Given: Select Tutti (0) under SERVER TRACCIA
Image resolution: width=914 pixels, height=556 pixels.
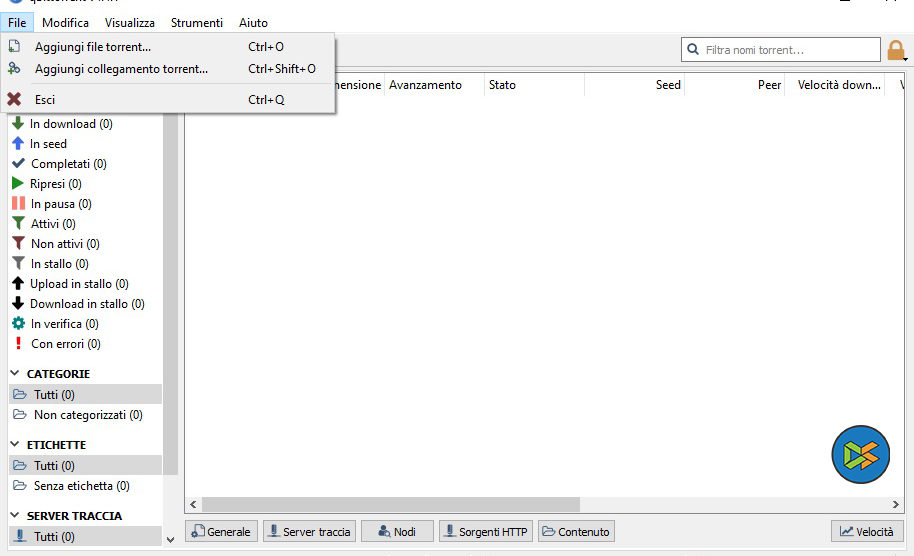Looking at the screenshot, I should 86,536.
